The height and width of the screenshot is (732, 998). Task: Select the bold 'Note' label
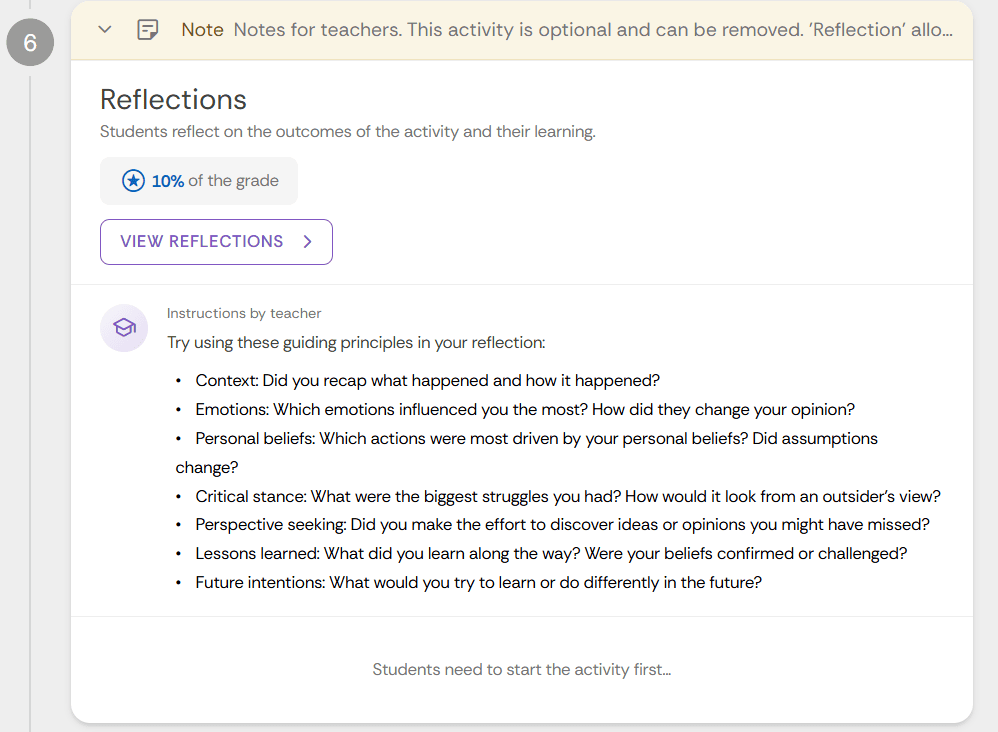(202, 30)
